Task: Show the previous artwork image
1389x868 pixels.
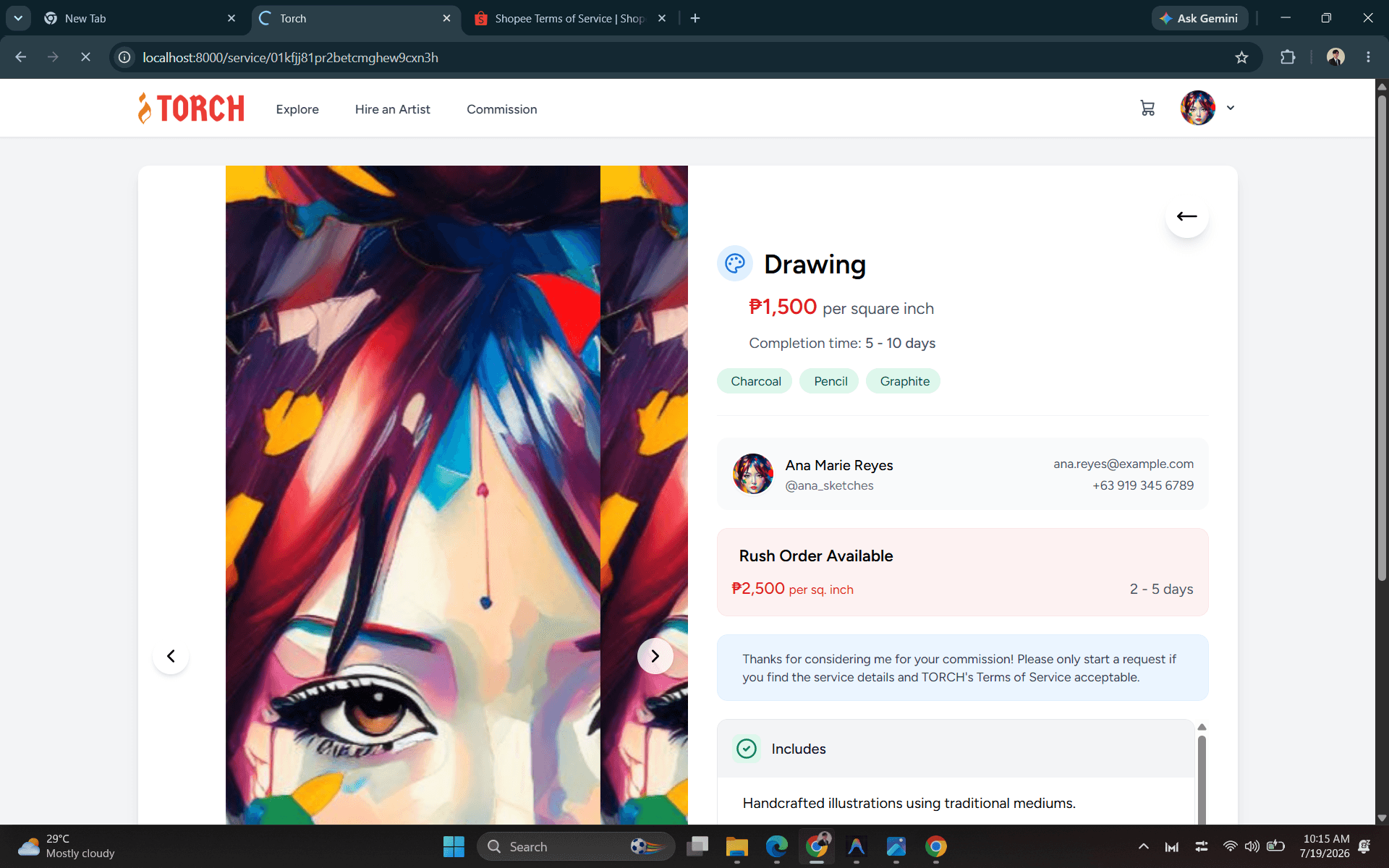Action: coord(171,656)
